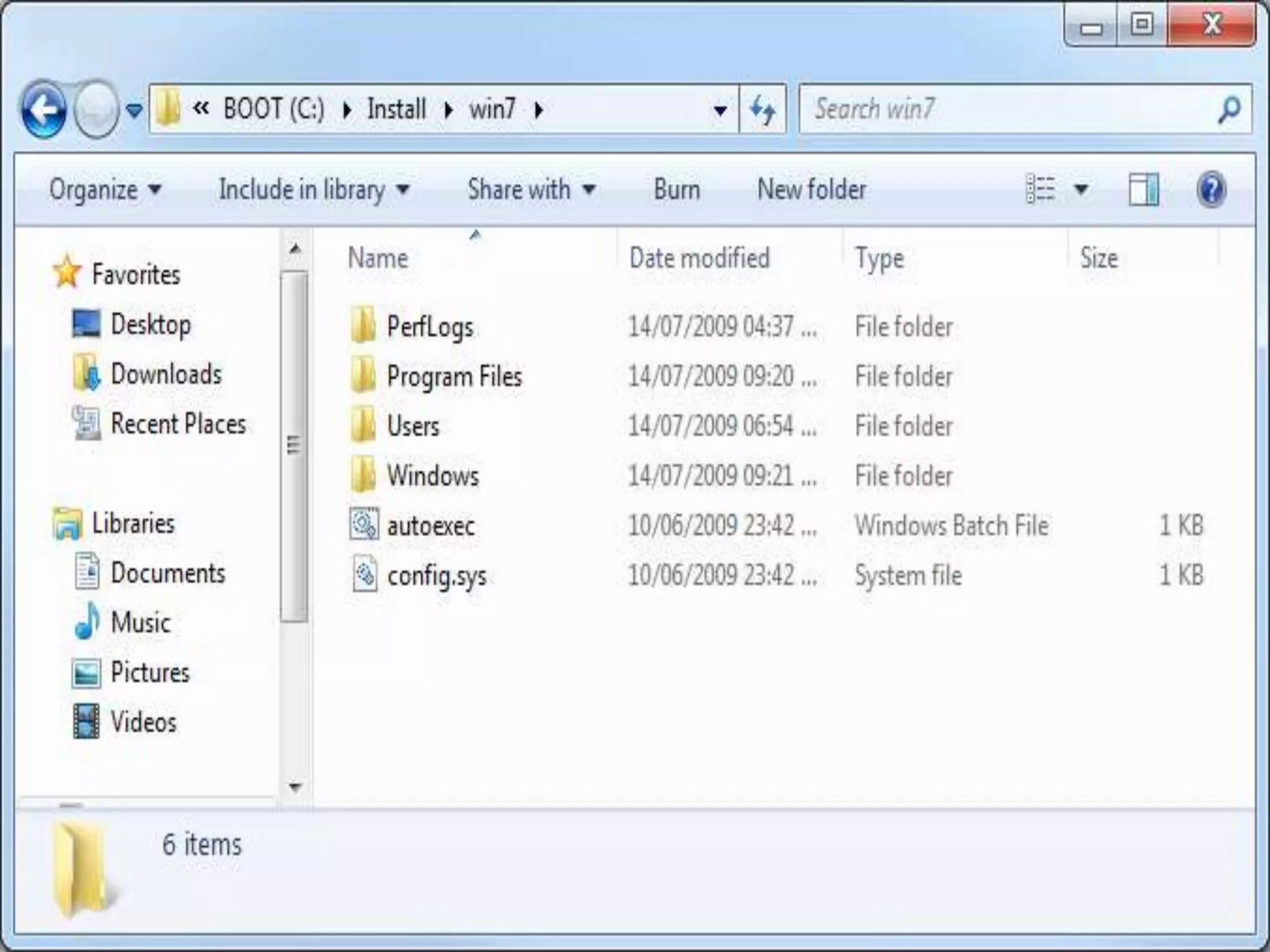This screenshot has width=1270, height=952.
Task: Open Help with question mark icon
Action: point(1210,189)
